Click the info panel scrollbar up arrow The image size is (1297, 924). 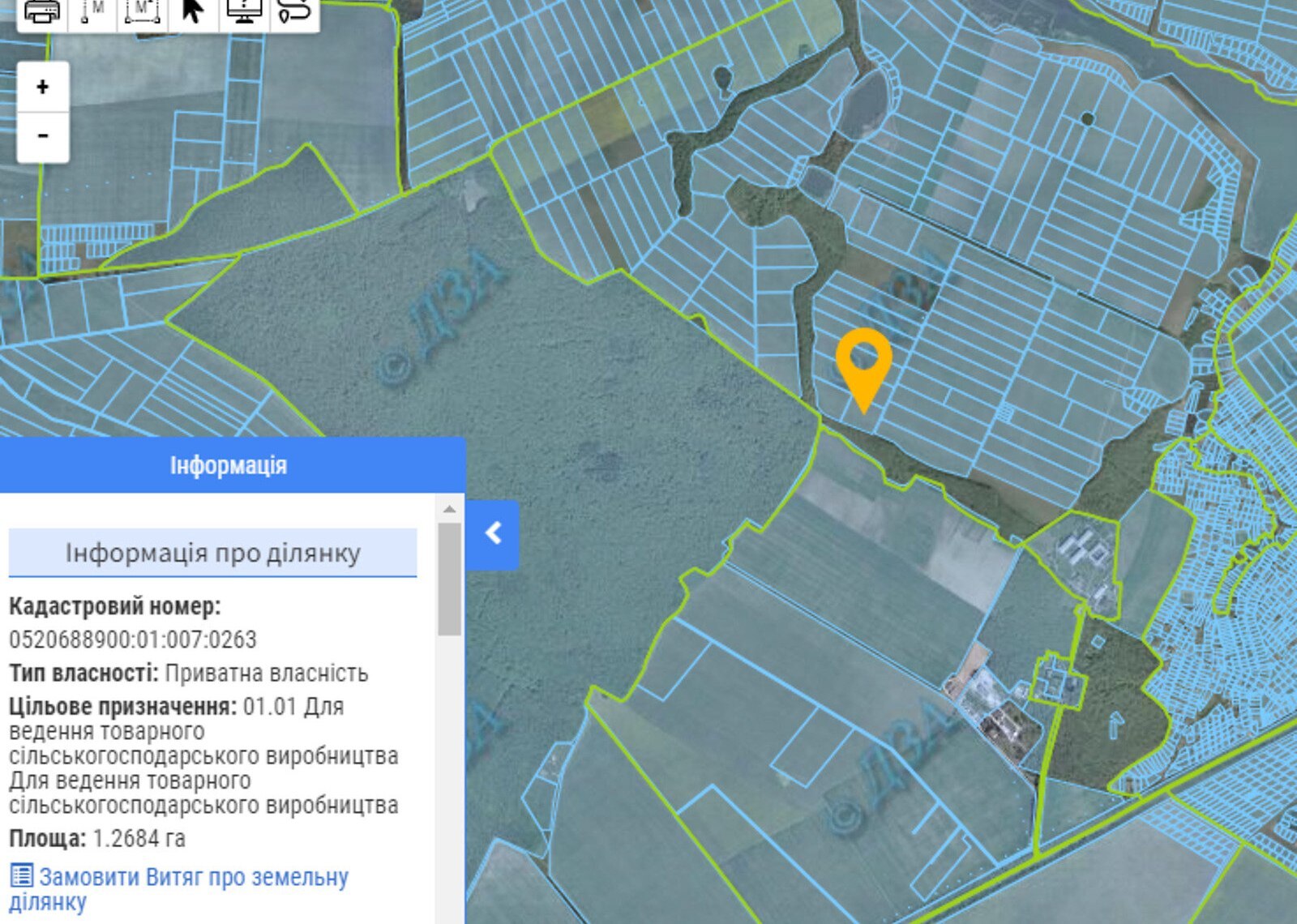(x=449, y=509)
